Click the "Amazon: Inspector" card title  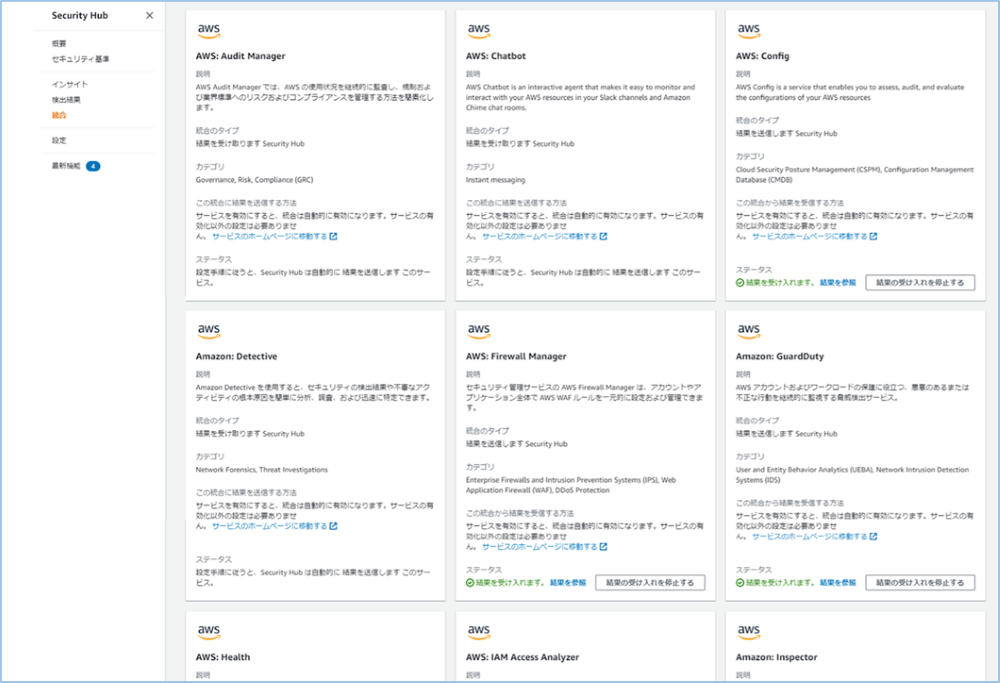coord(776,657)
